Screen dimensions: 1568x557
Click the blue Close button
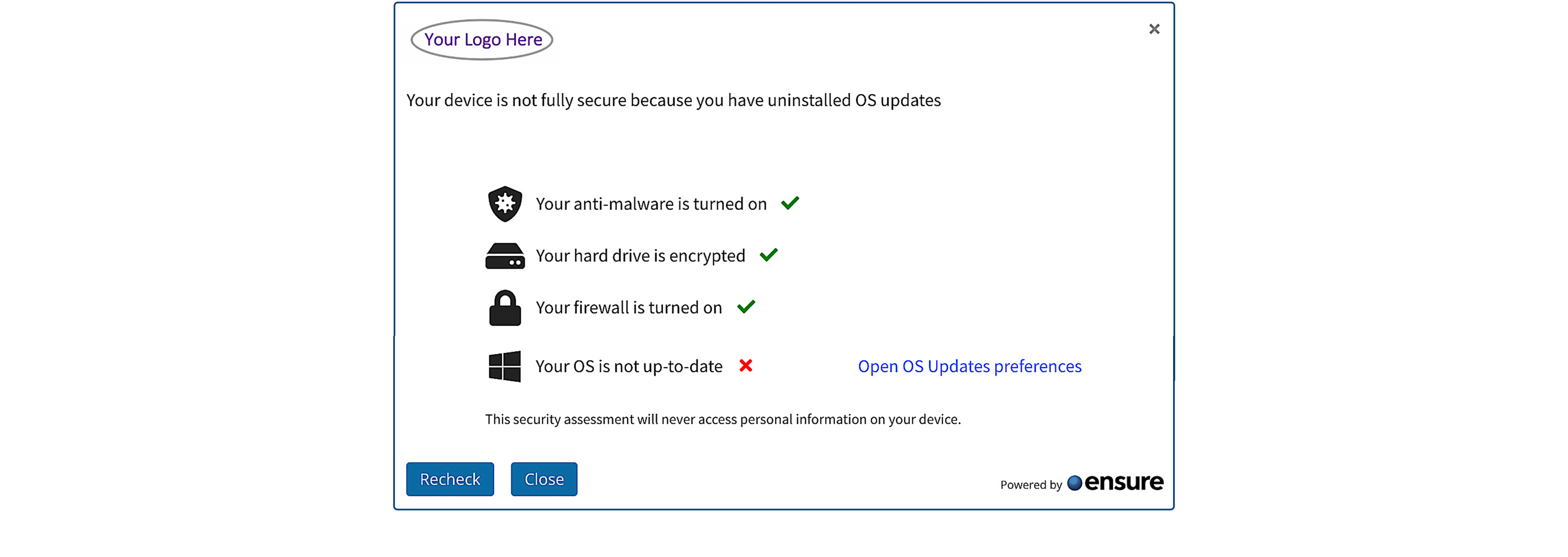click(x=543, y=479)
